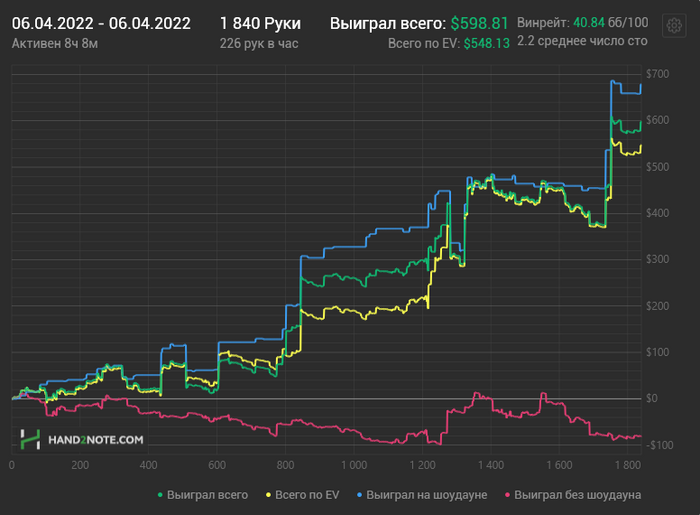
Task: Click the $100 y-axis label
Action: tap(658, 352)
